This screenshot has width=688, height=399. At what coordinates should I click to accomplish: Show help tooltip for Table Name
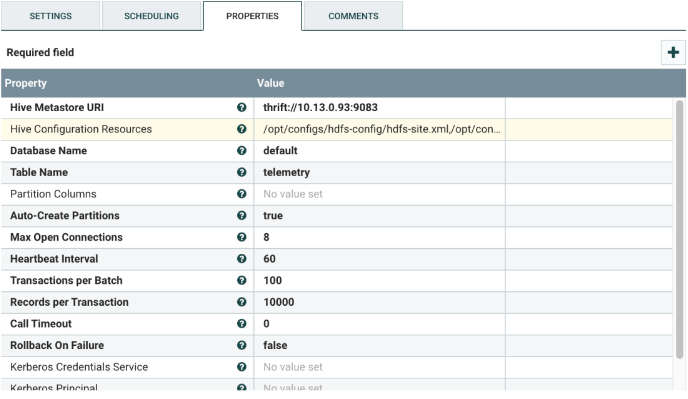tap(241, 172)
